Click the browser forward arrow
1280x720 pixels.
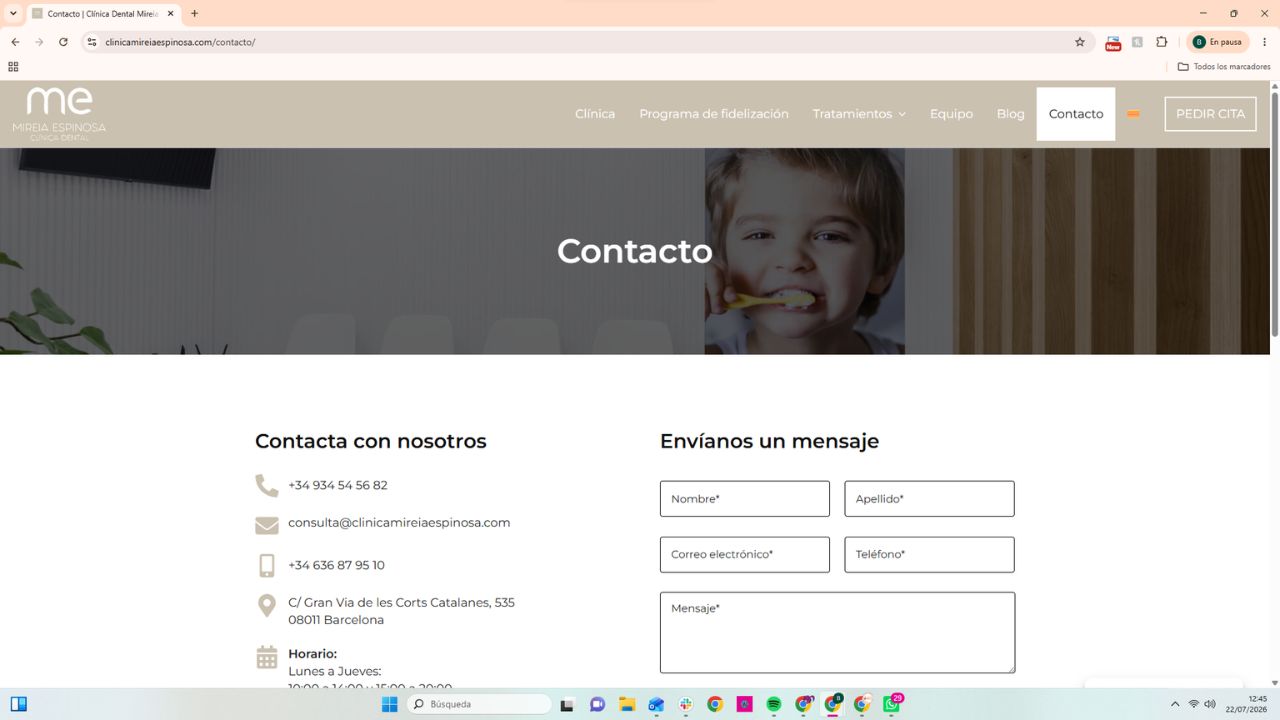pyautogui.click(x=39, y=42)
